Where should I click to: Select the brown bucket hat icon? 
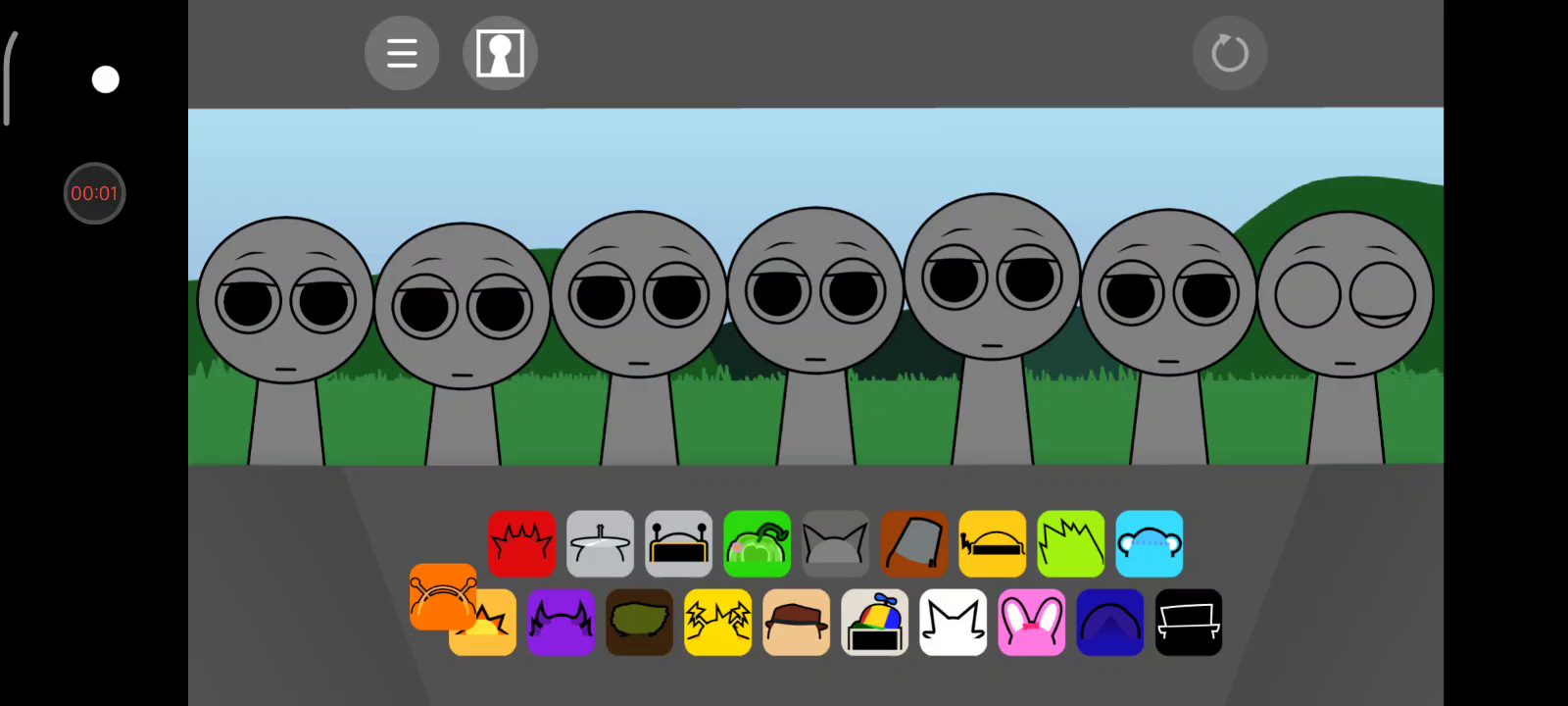pyautogui.click(x=913, y=543)
